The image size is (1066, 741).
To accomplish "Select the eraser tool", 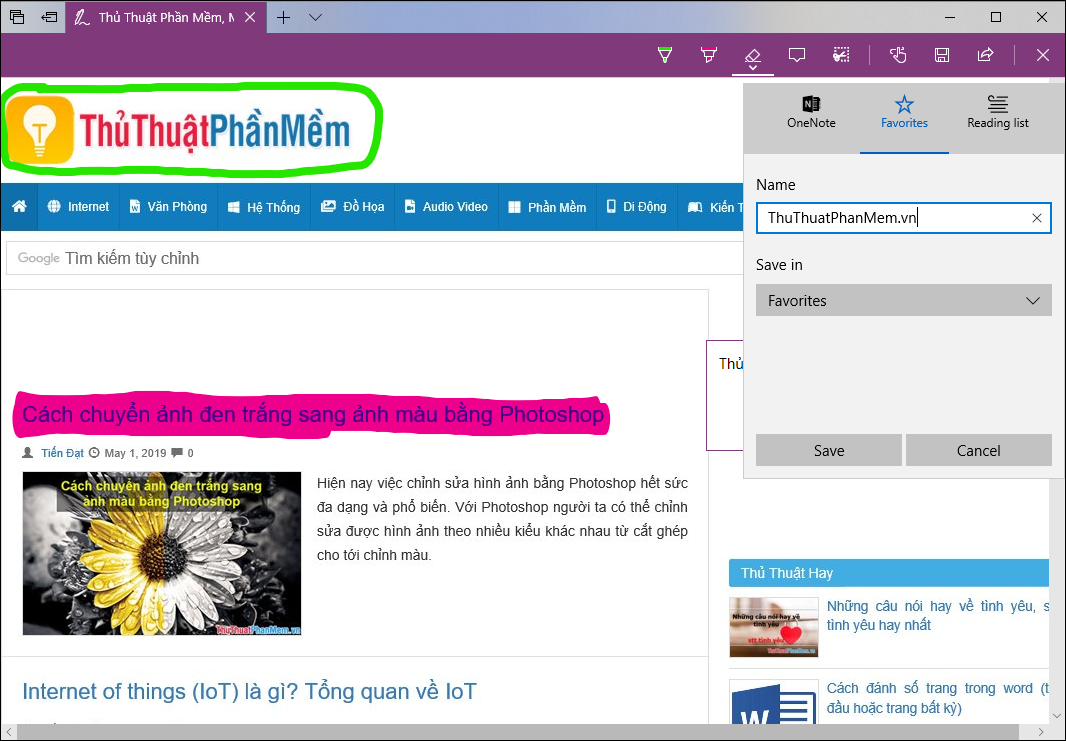I will (x=752, y=55).
